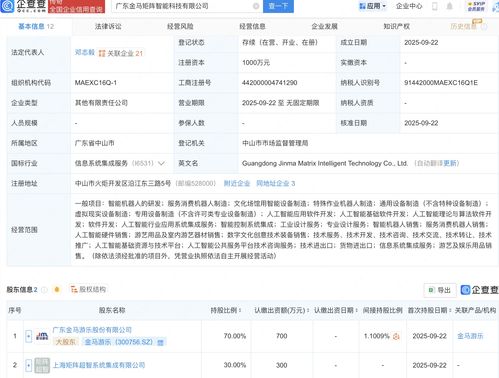
Task: Switch to the 经营信息 tab
Action: coord(252,26)
